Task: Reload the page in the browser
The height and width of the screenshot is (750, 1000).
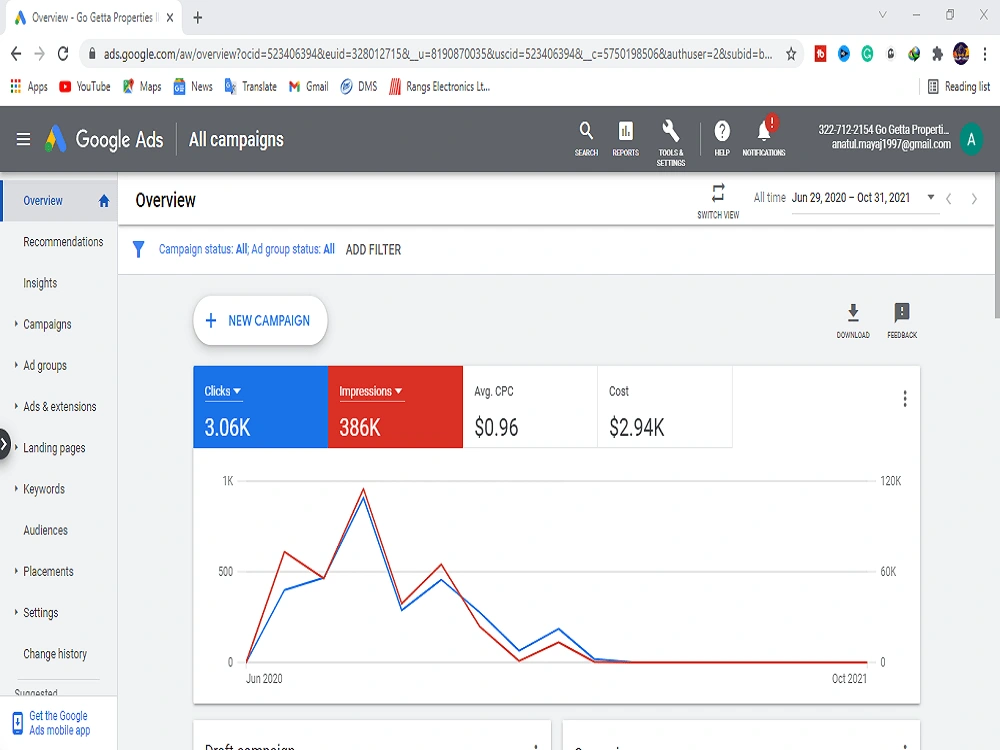Action: pyautogui.click(x=62, y=54)
